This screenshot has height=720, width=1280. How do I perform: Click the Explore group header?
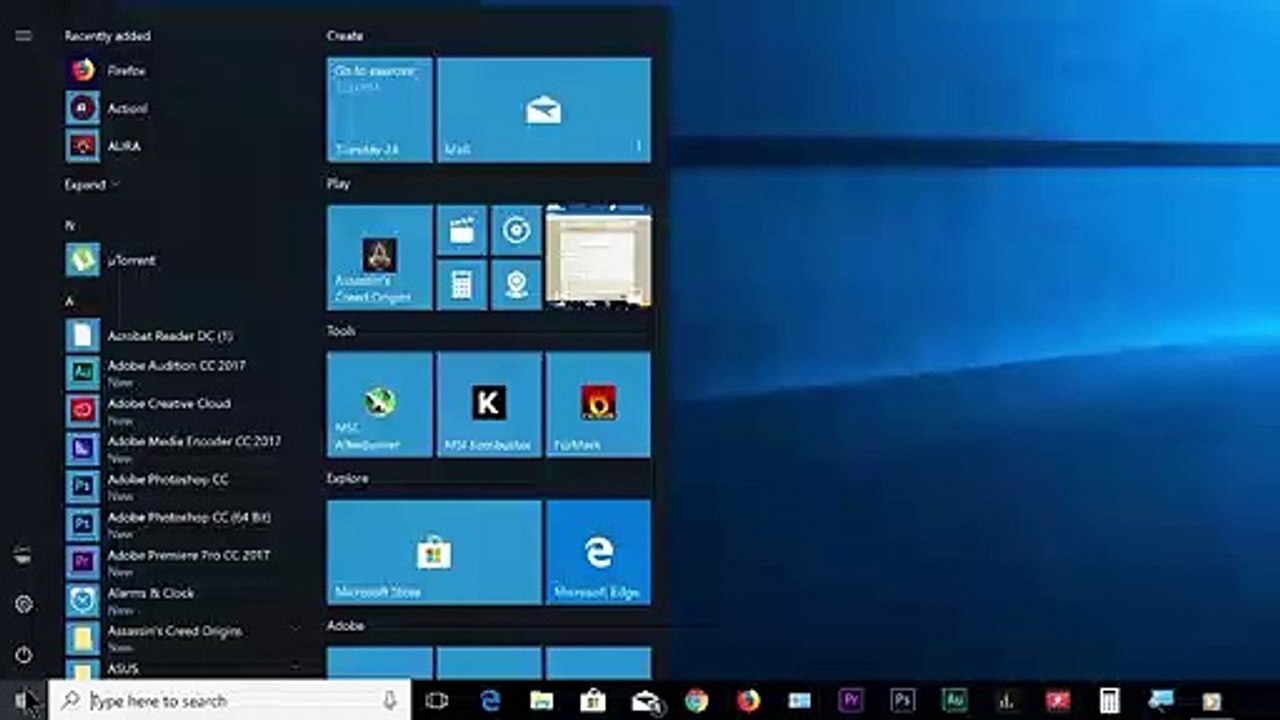point(348,479)
